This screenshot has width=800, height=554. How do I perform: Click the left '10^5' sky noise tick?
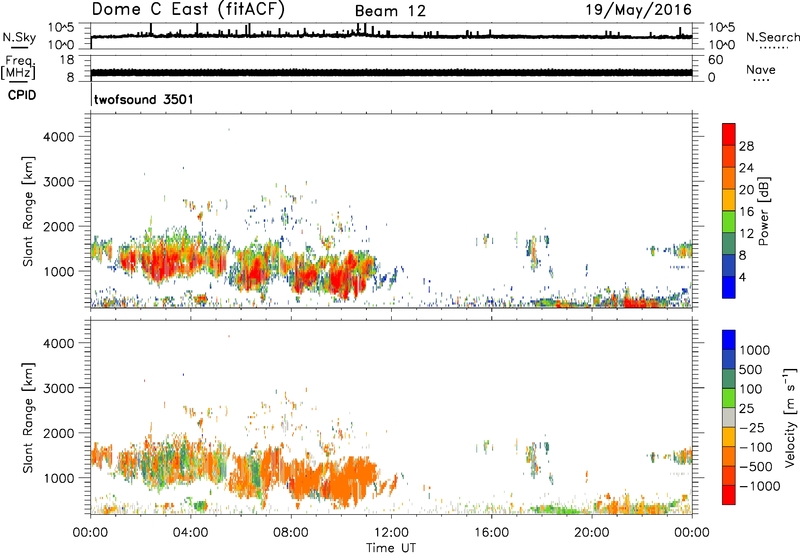coord(61,27)
